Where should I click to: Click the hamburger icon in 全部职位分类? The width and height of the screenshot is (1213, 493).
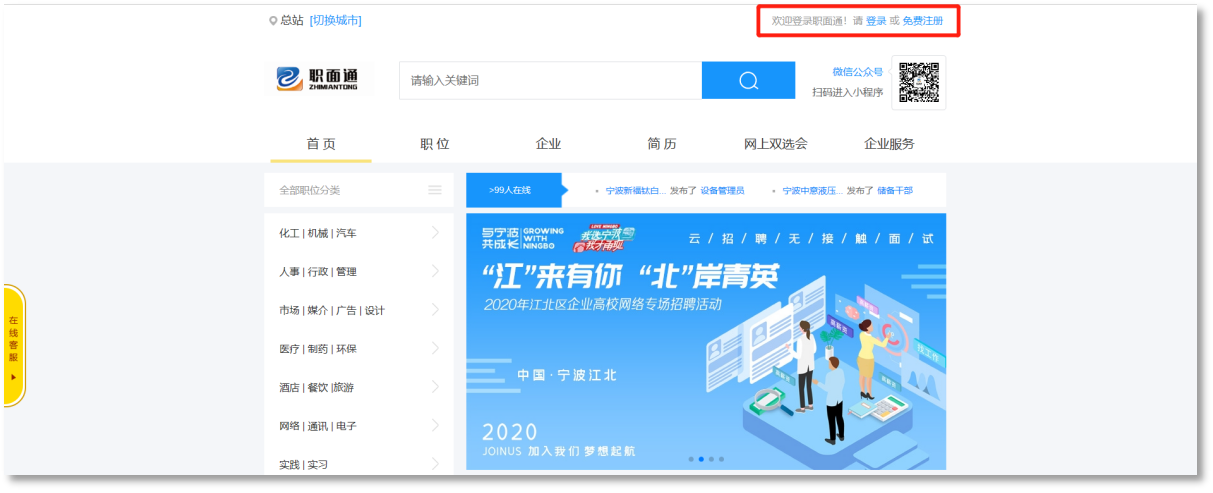coord(435,190)
